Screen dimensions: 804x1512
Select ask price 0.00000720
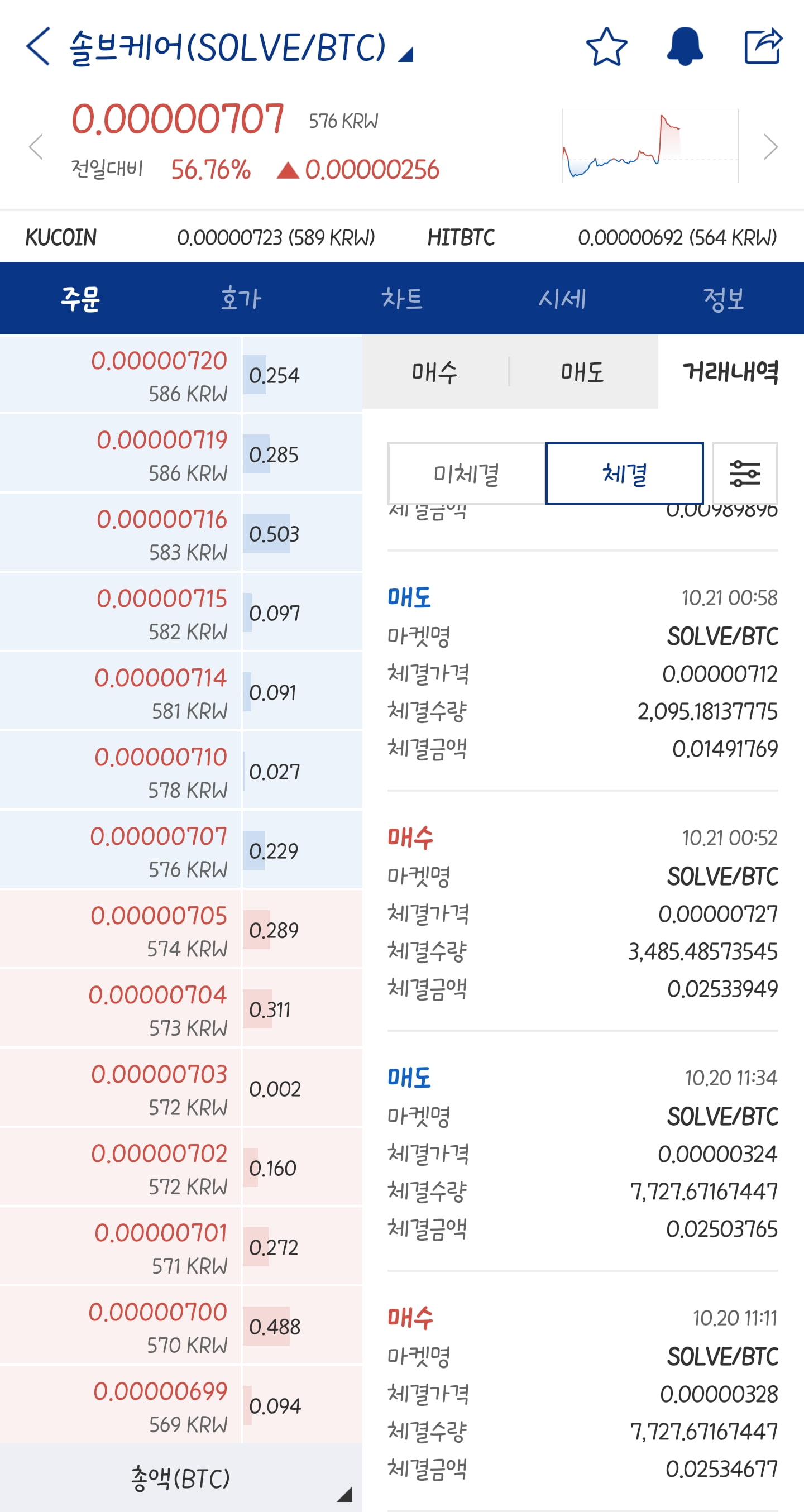pyautogui.click(x=120, y=375)
